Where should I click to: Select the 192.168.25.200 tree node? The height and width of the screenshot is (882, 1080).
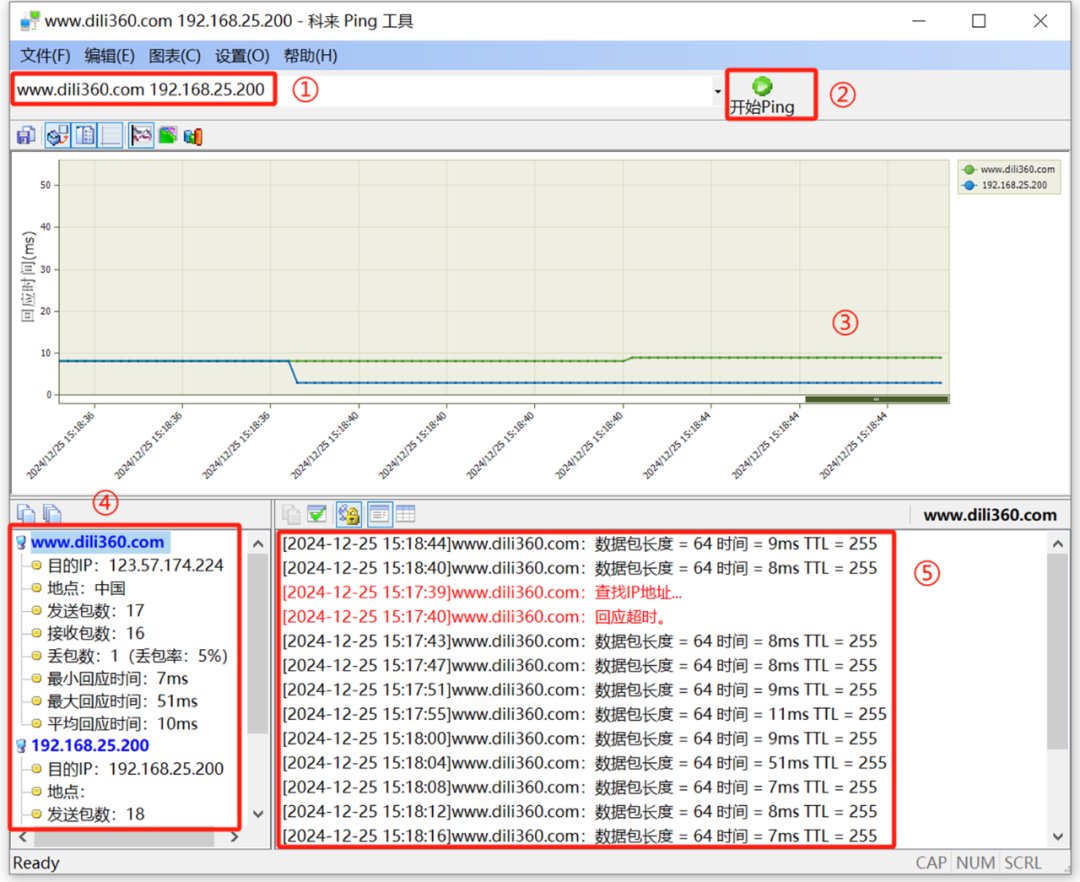click(90, 745)
